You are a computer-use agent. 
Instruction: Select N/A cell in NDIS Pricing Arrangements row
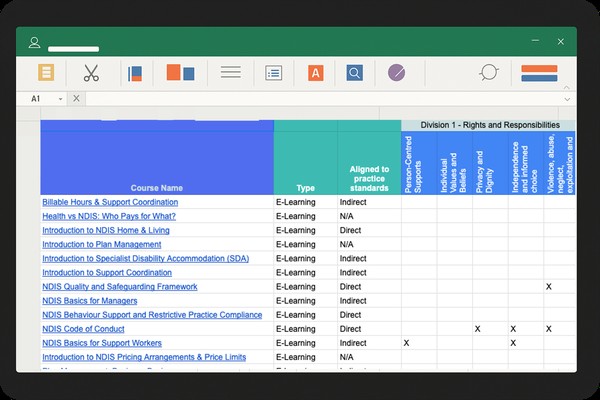(369, 358)
